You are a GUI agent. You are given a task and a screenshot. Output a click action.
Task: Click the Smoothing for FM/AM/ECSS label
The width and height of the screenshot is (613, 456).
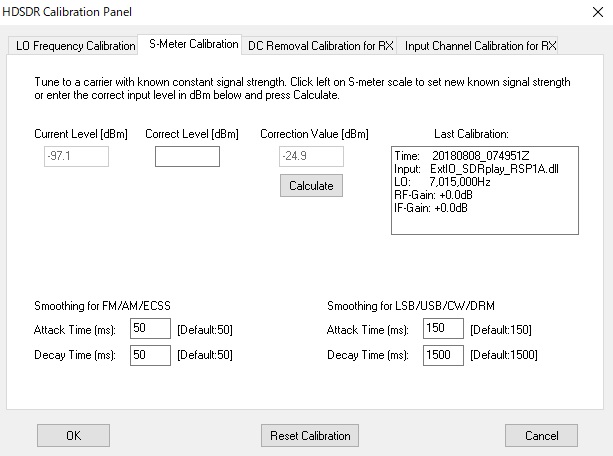click(102, 306)
